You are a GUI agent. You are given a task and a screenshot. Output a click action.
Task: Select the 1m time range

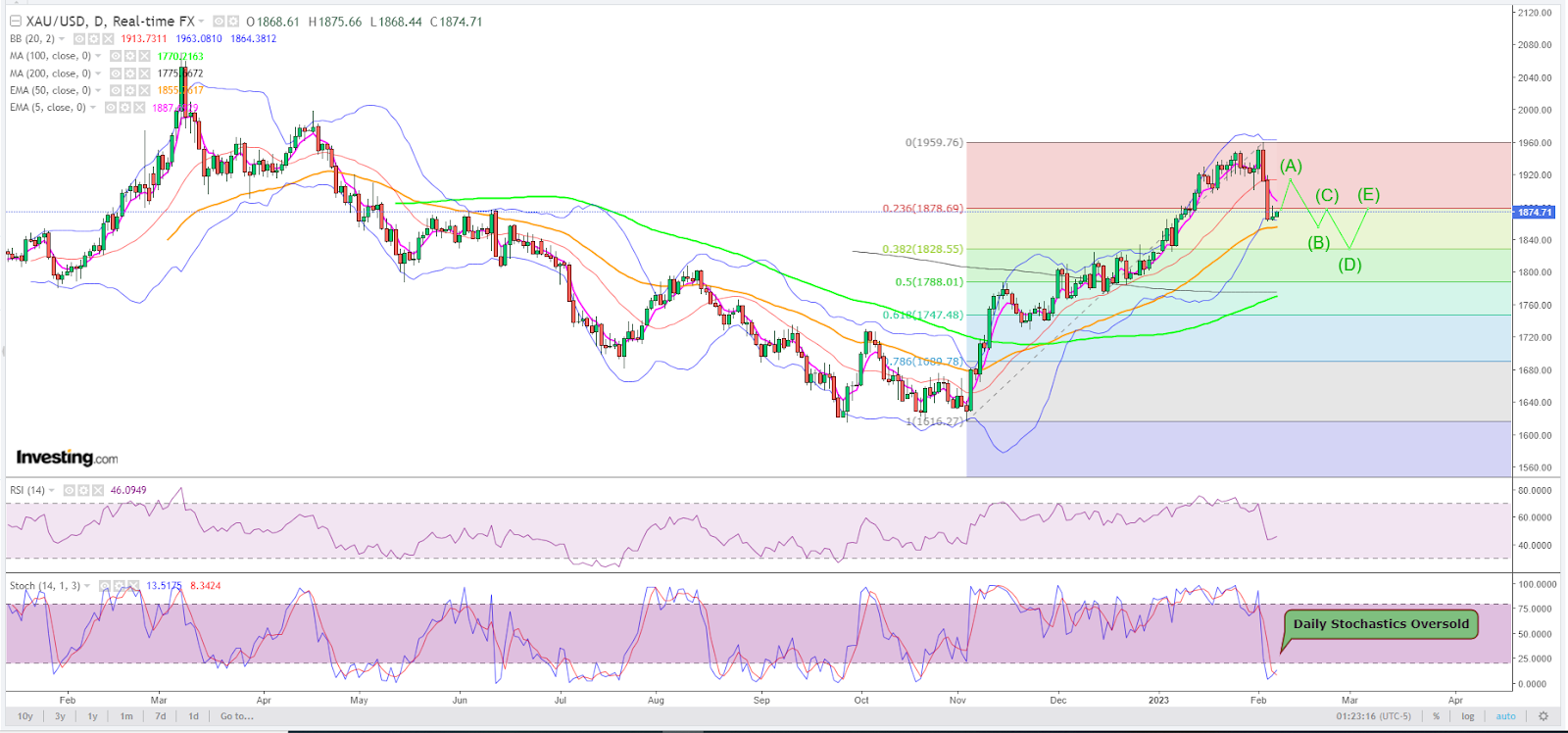[x=126, y=716]
